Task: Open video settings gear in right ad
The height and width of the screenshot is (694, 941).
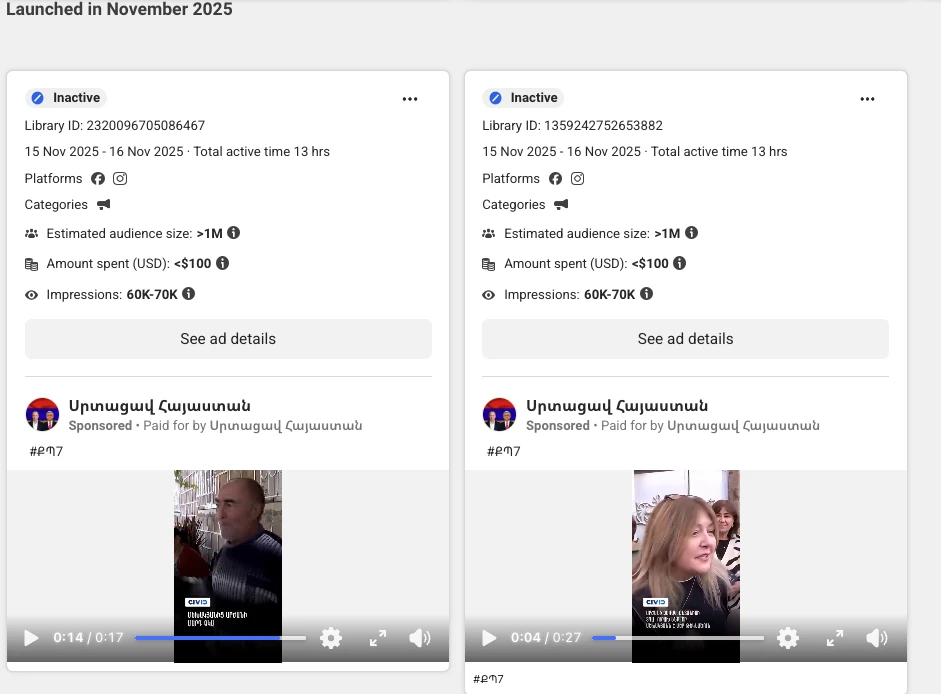Action: click(788, 638)
